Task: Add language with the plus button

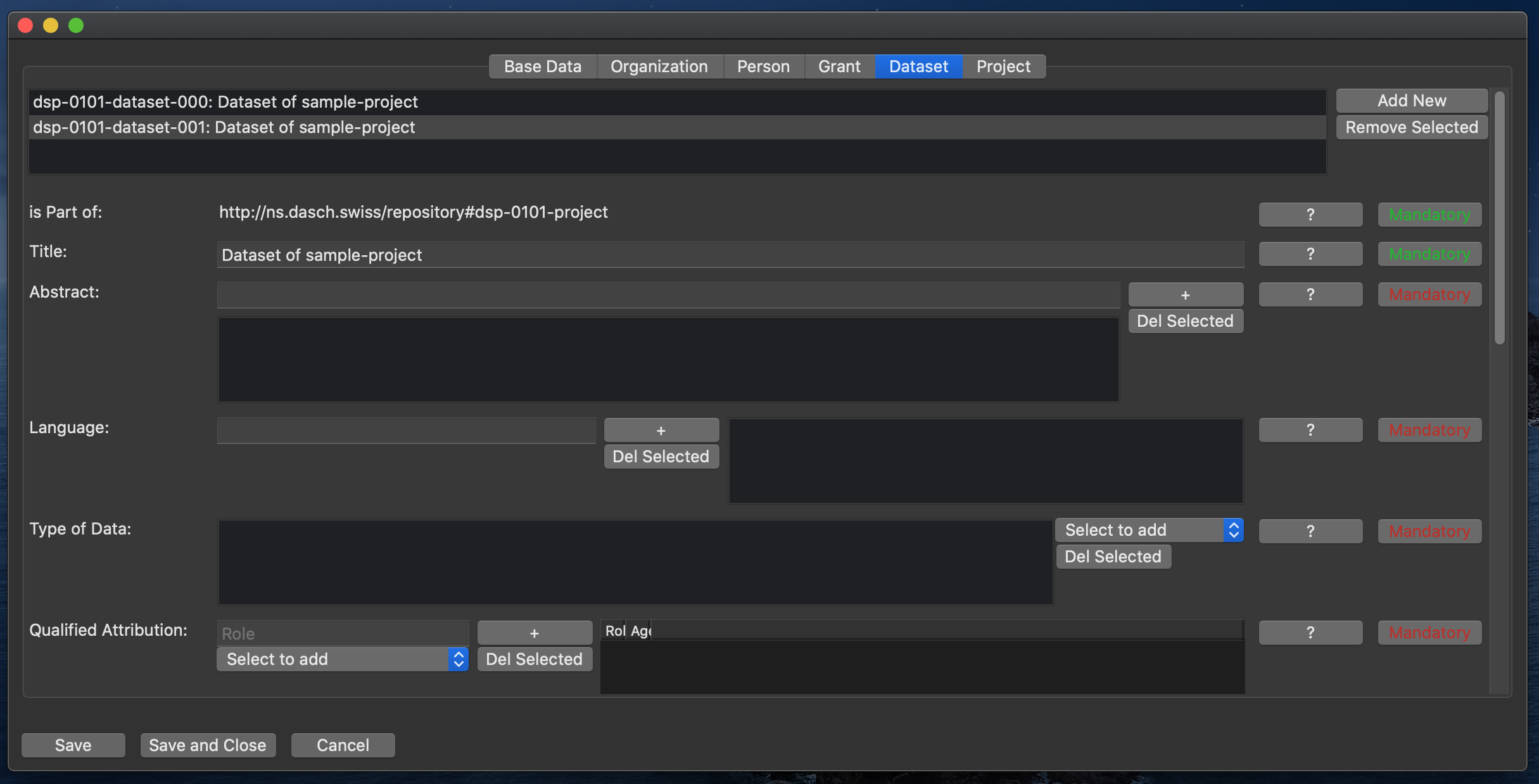Action: (x=661, y=430)
